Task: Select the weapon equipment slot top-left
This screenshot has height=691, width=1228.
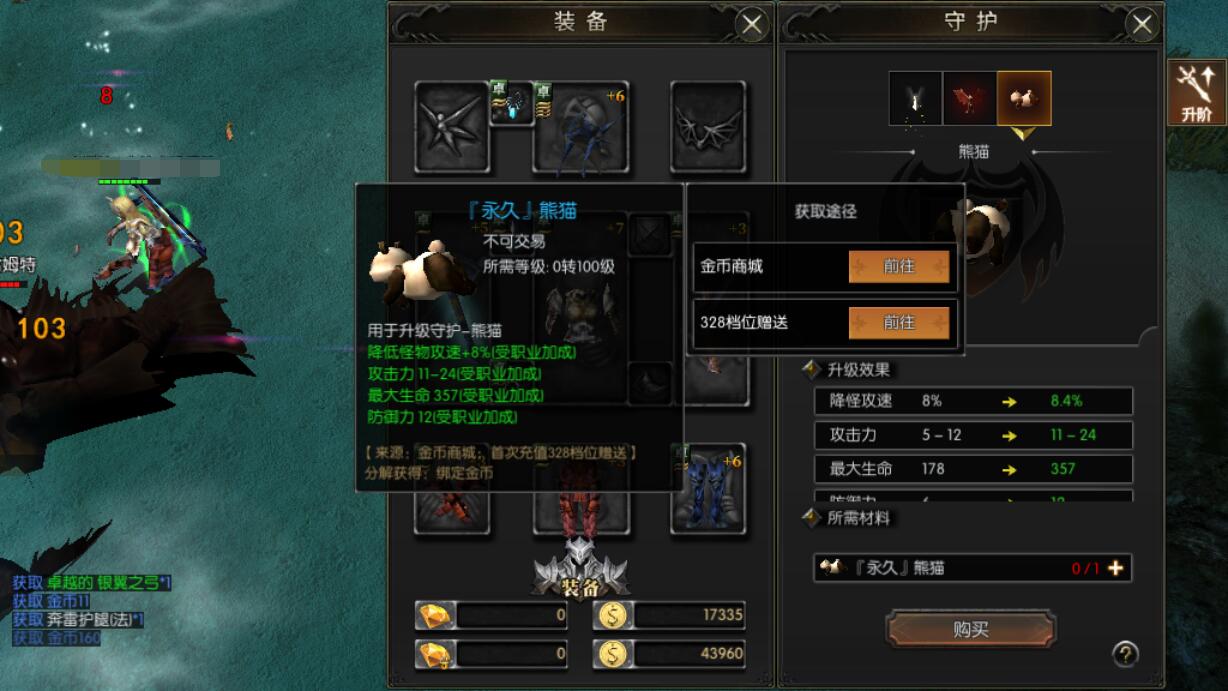Action: (x=452, y=127)
